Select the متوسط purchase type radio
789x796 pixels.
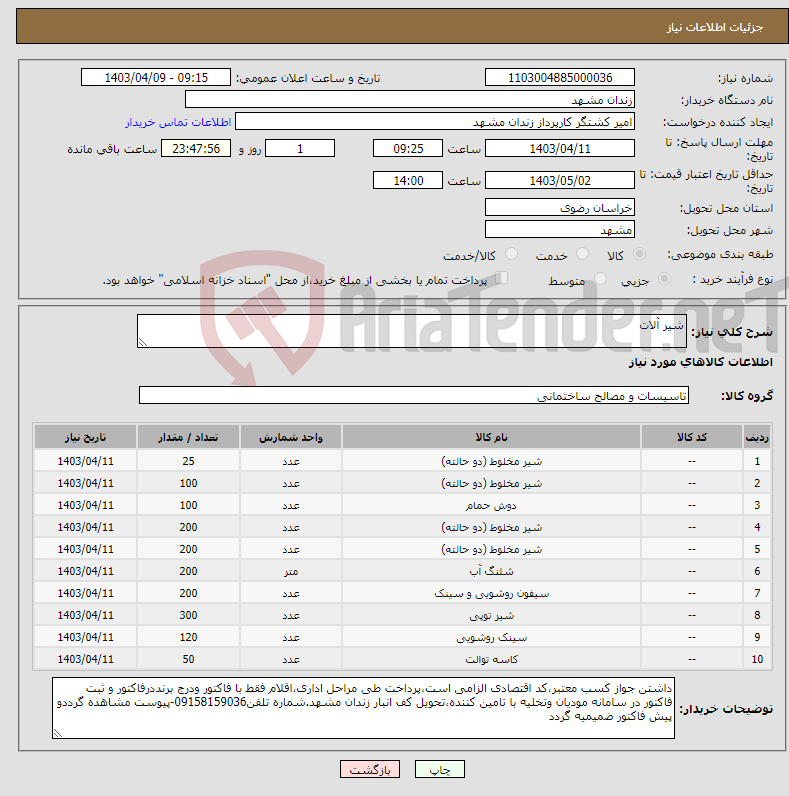[600, 279]
